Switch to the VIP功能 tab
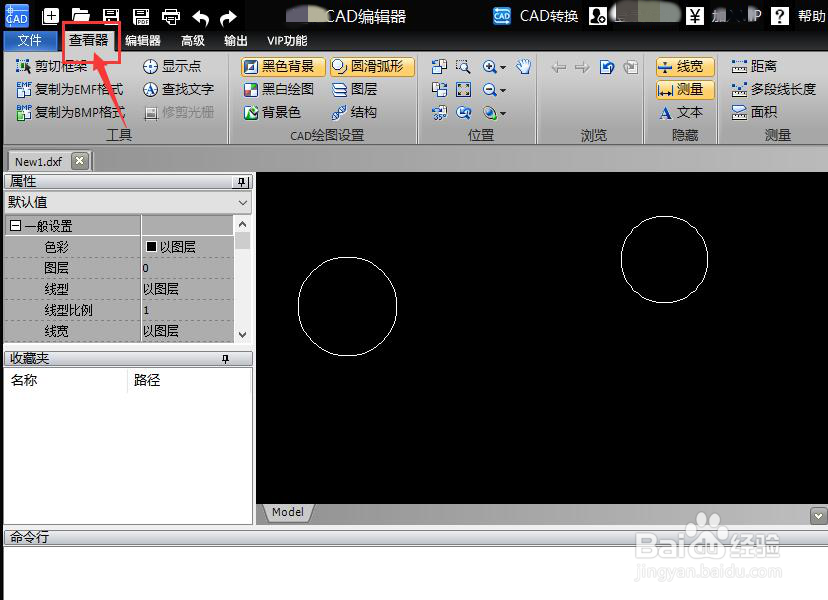 (287, 41)
